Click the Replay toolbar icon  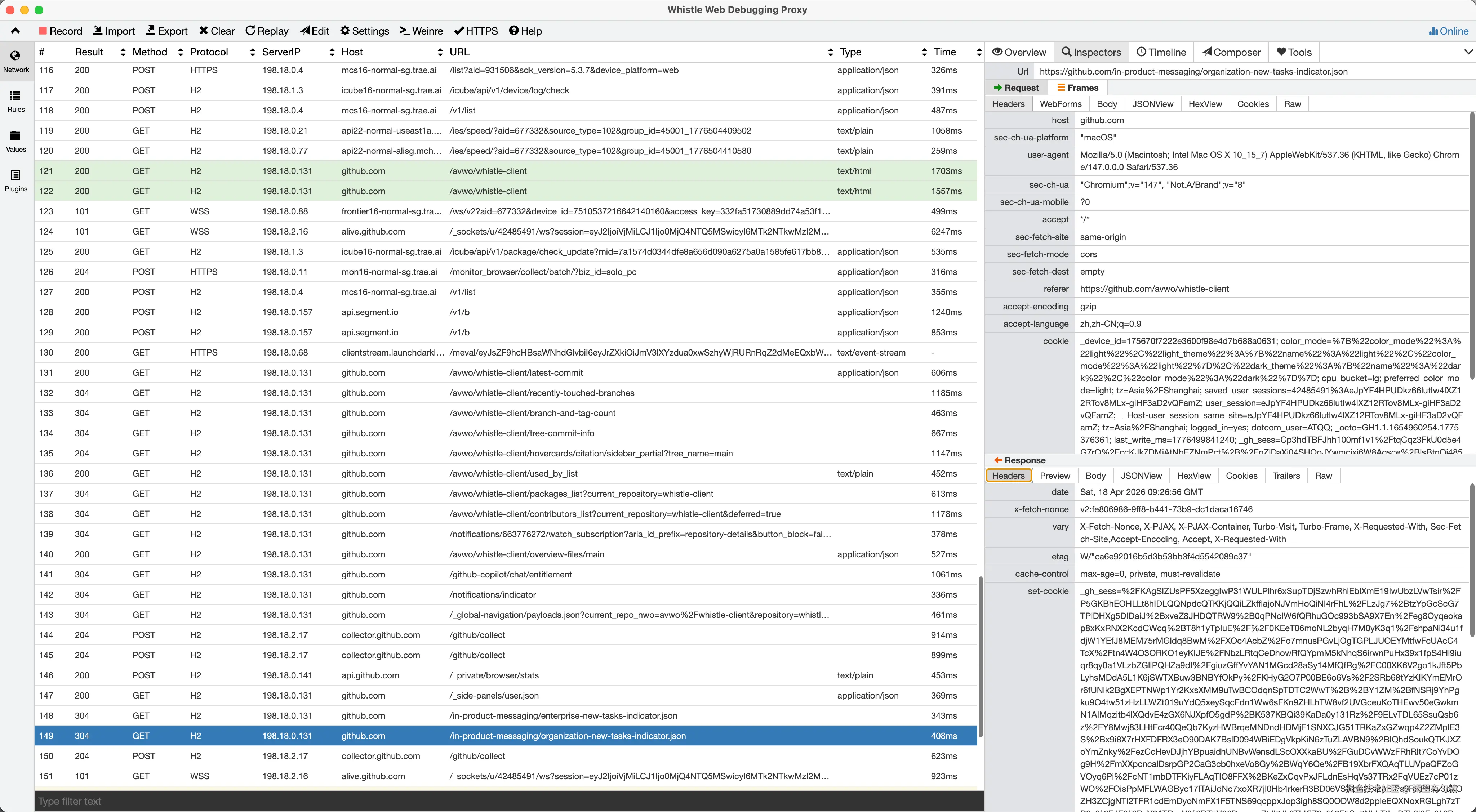(250, 31)
